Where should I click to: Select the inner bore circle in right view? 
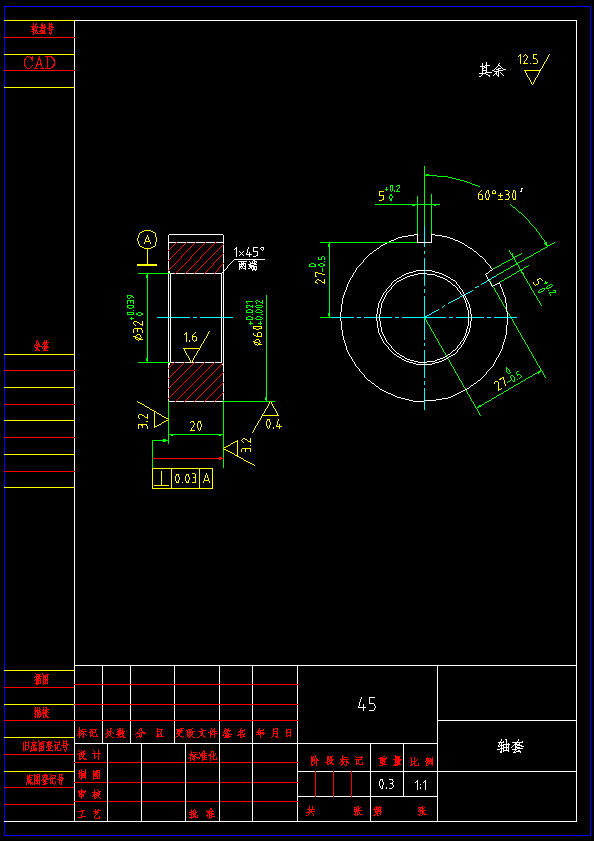pos(424,318)
